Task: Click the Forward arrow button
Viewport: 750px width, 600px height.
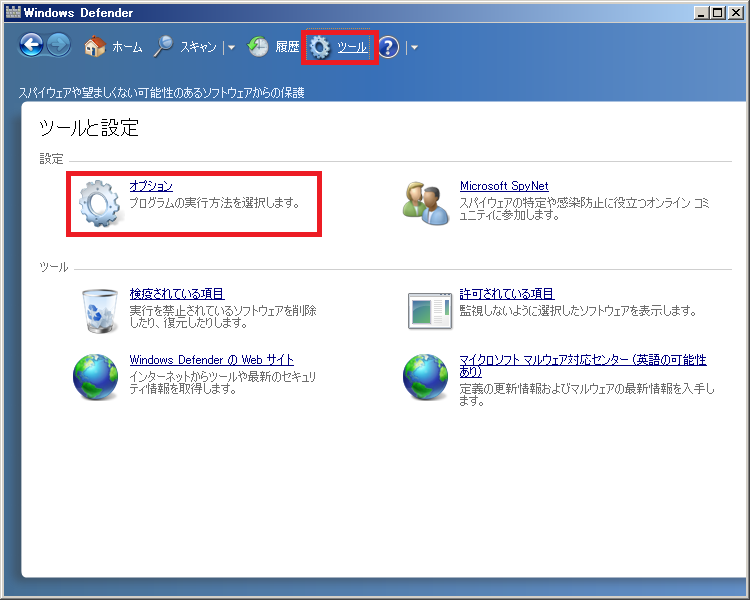Action: 58,46
